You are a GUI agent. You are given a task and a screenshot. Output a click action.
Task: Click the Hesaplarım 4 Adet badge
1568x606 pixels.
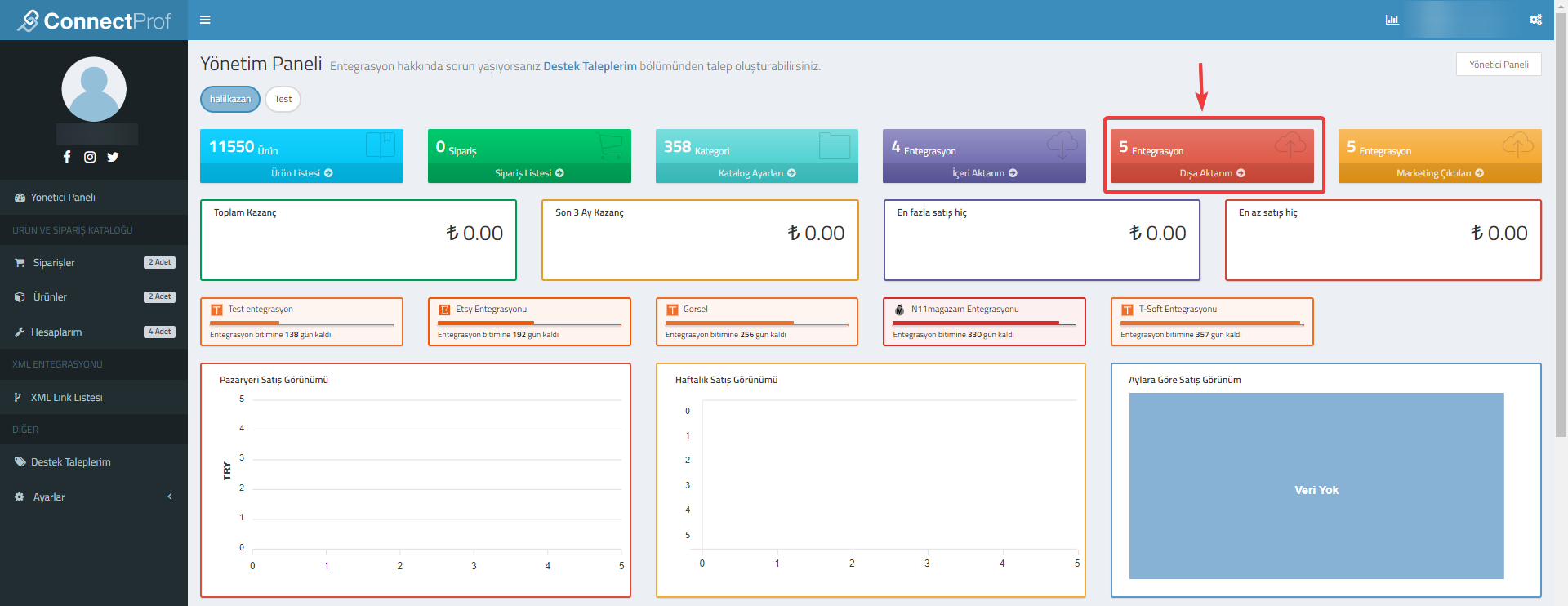(x=160, y=332)
